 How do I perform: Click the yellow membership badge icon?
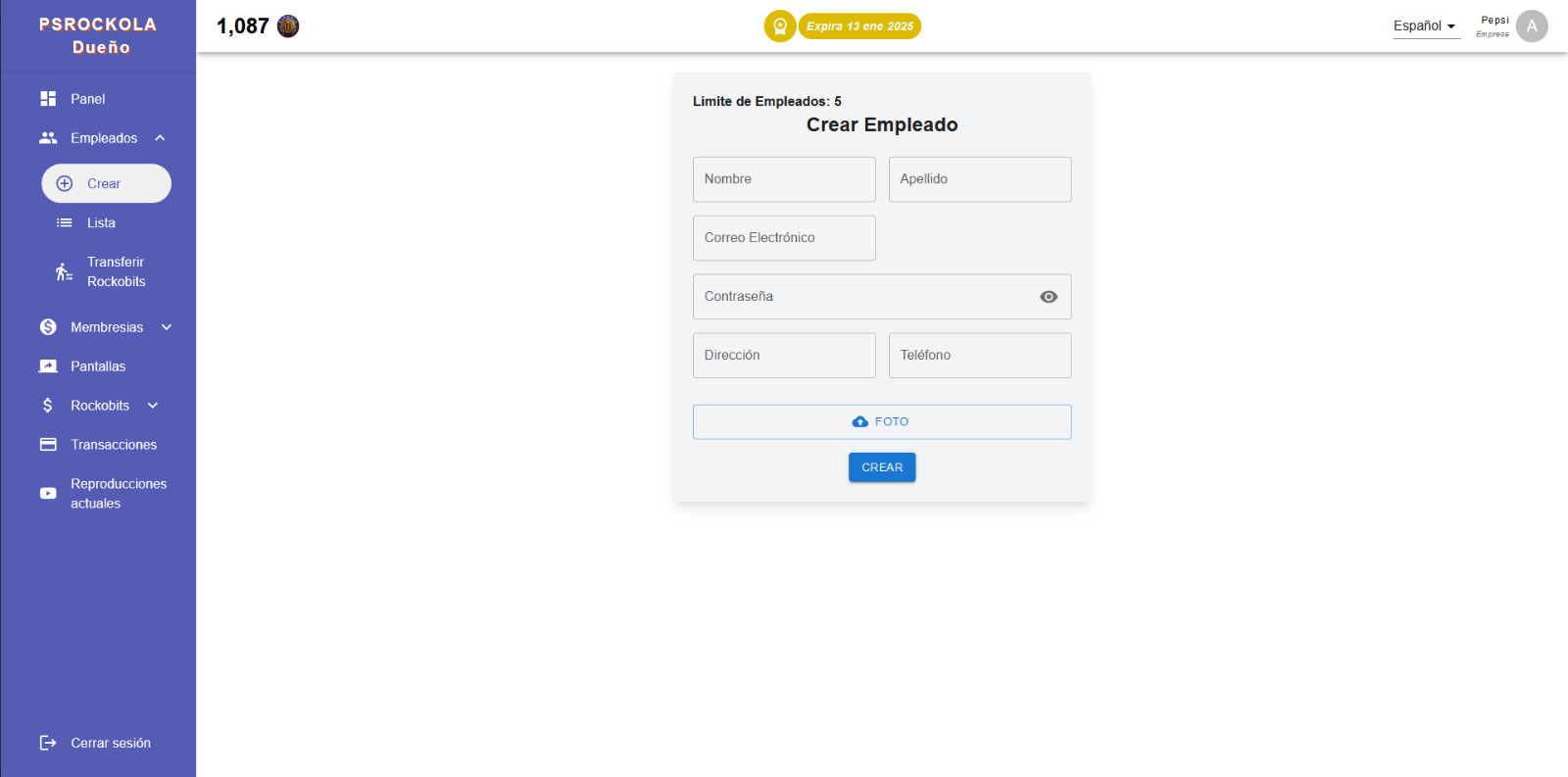(x=780, y=26)
